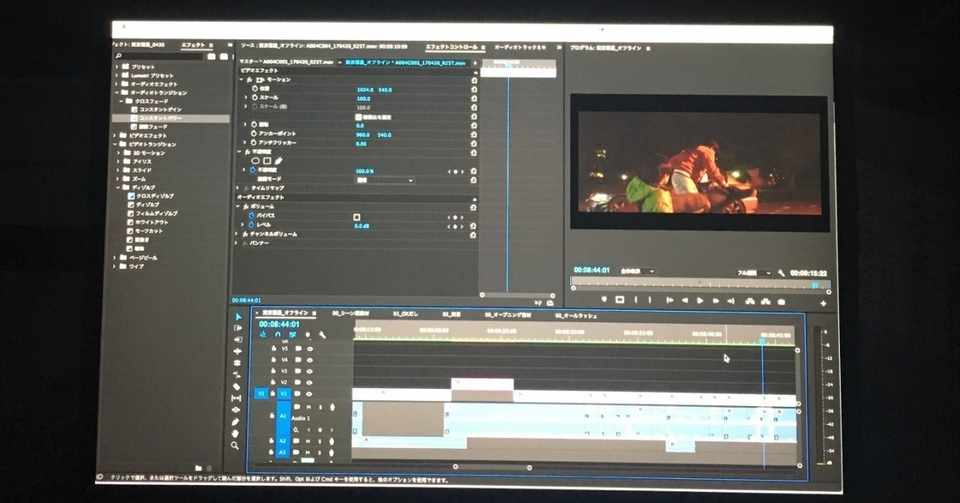This screenshot has height=503, width=960.
Task: Open the blend mode dropdown under opacity
Action: (385, 180)
